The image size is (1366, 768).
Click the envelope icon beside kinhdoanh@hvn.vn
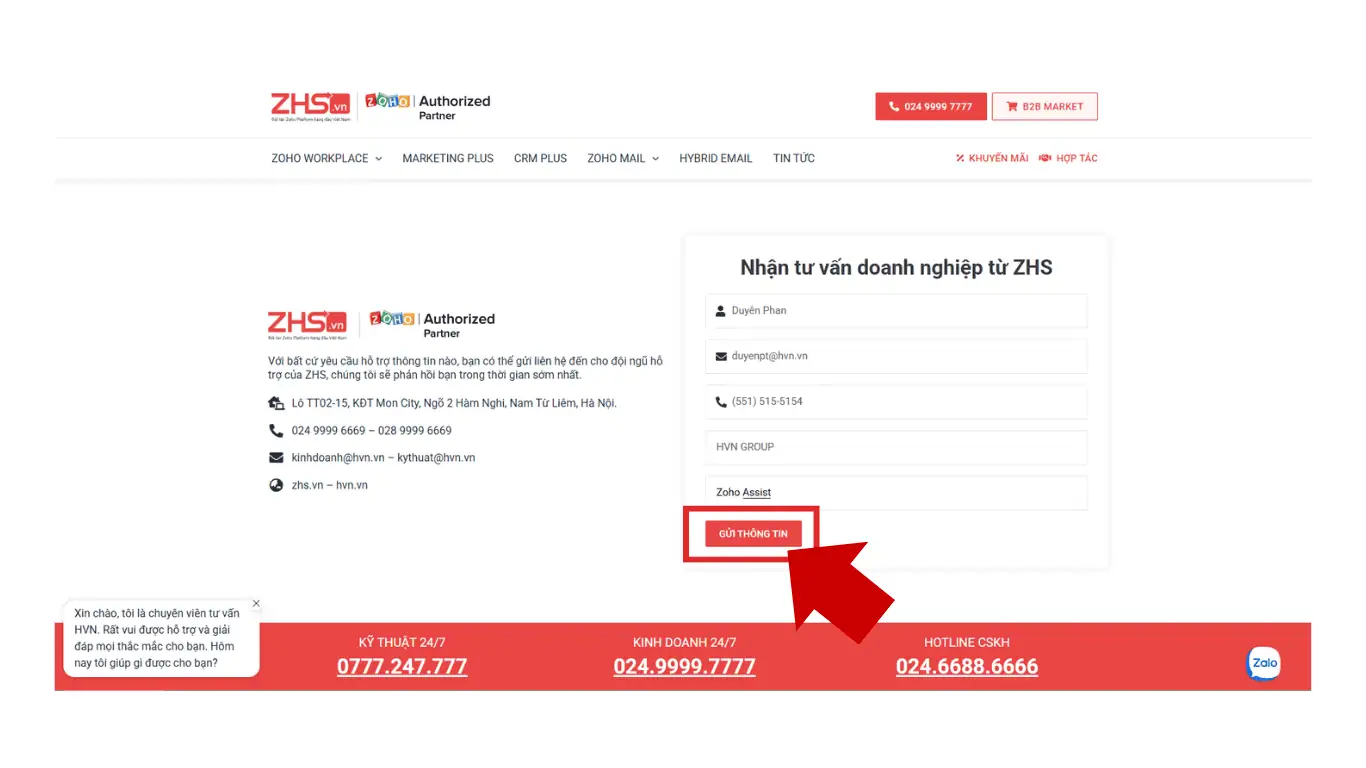pos(276,457)
